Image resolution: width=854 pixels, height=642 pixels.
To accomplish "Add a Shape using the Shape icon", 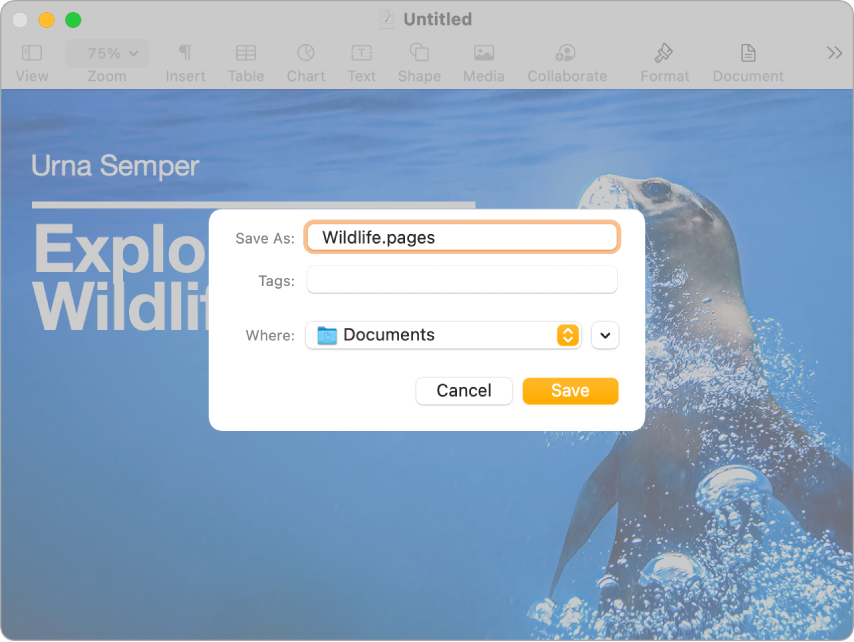I will 419,53.
